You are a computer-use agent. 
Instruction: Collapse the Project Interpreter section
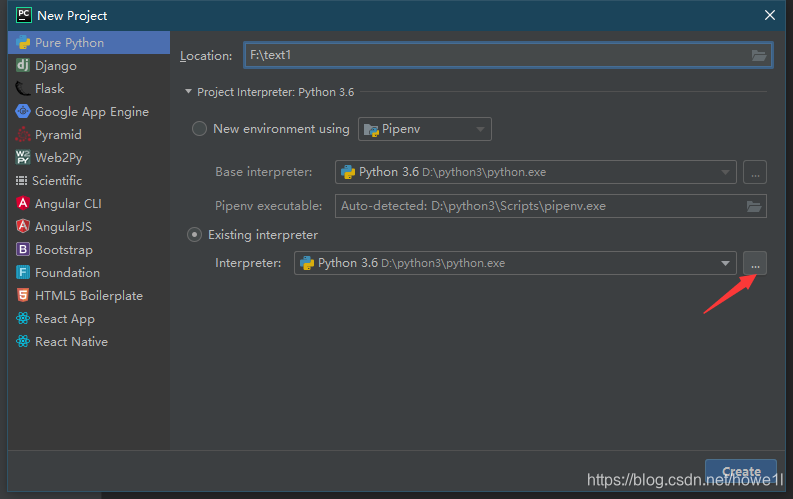(188, 92)
